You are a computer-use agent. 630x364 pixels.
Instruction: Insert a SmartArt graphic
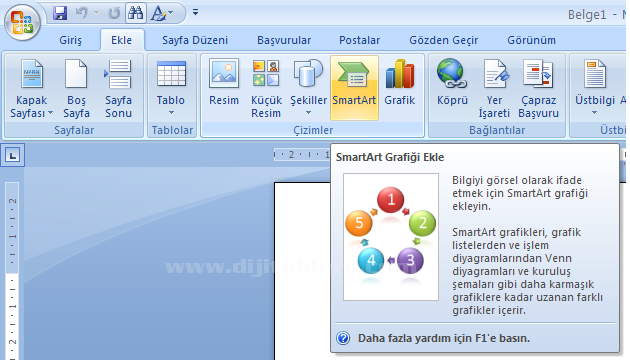tap(354, 88)
